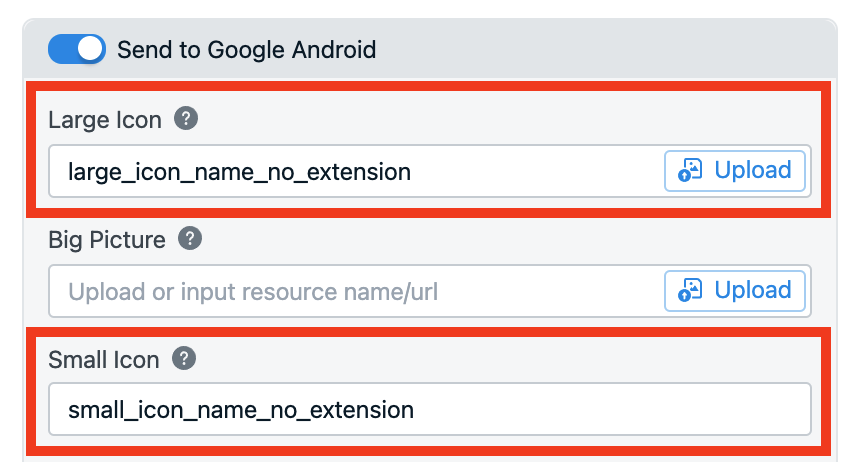
Task: Click the image-upload icon in Big Picture row
Action: point(690,290)
